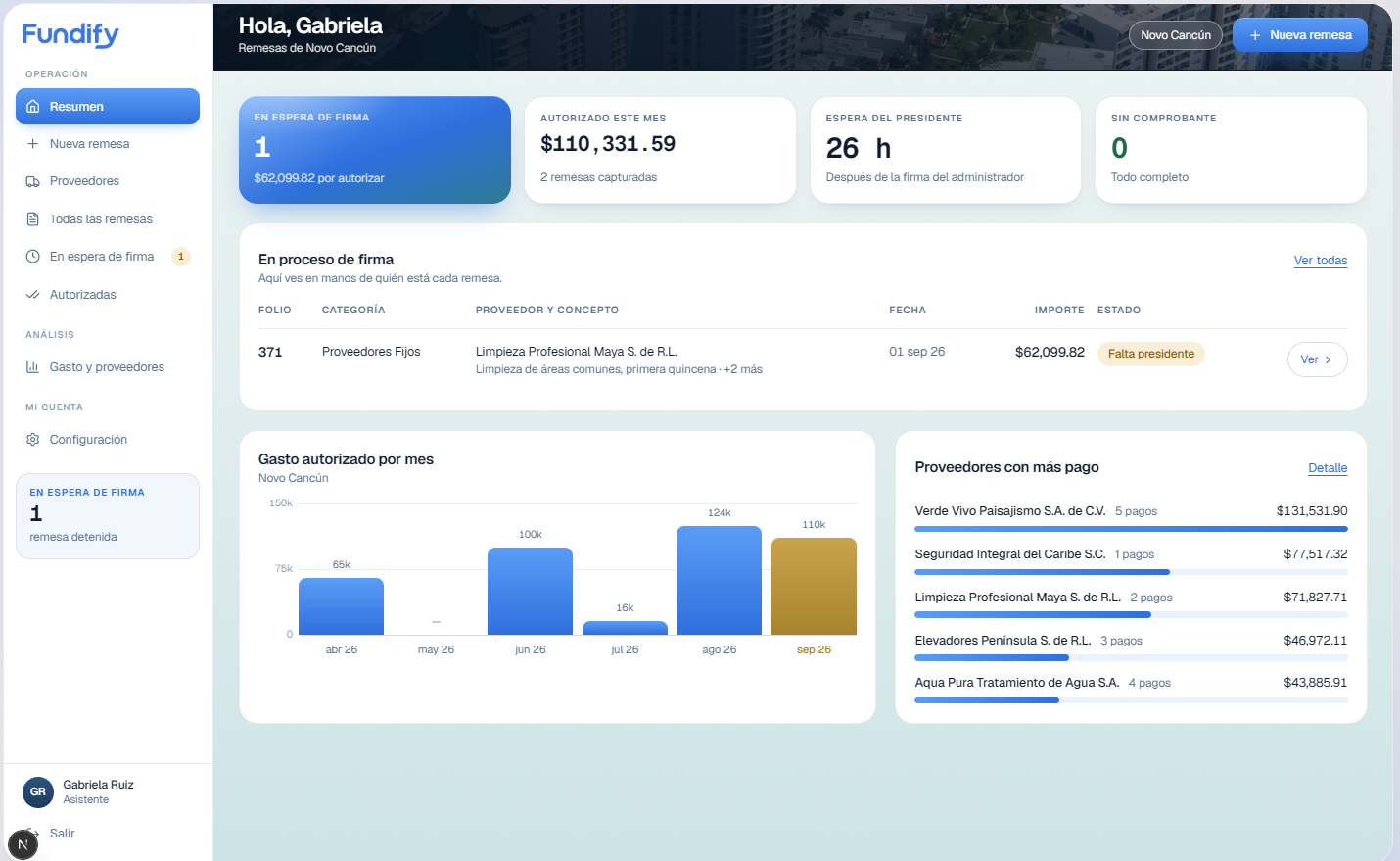This screenshot has height=861, width=1400.
Task: Click the gear icon beside Configuración
Action: click(x=33, y=440)
